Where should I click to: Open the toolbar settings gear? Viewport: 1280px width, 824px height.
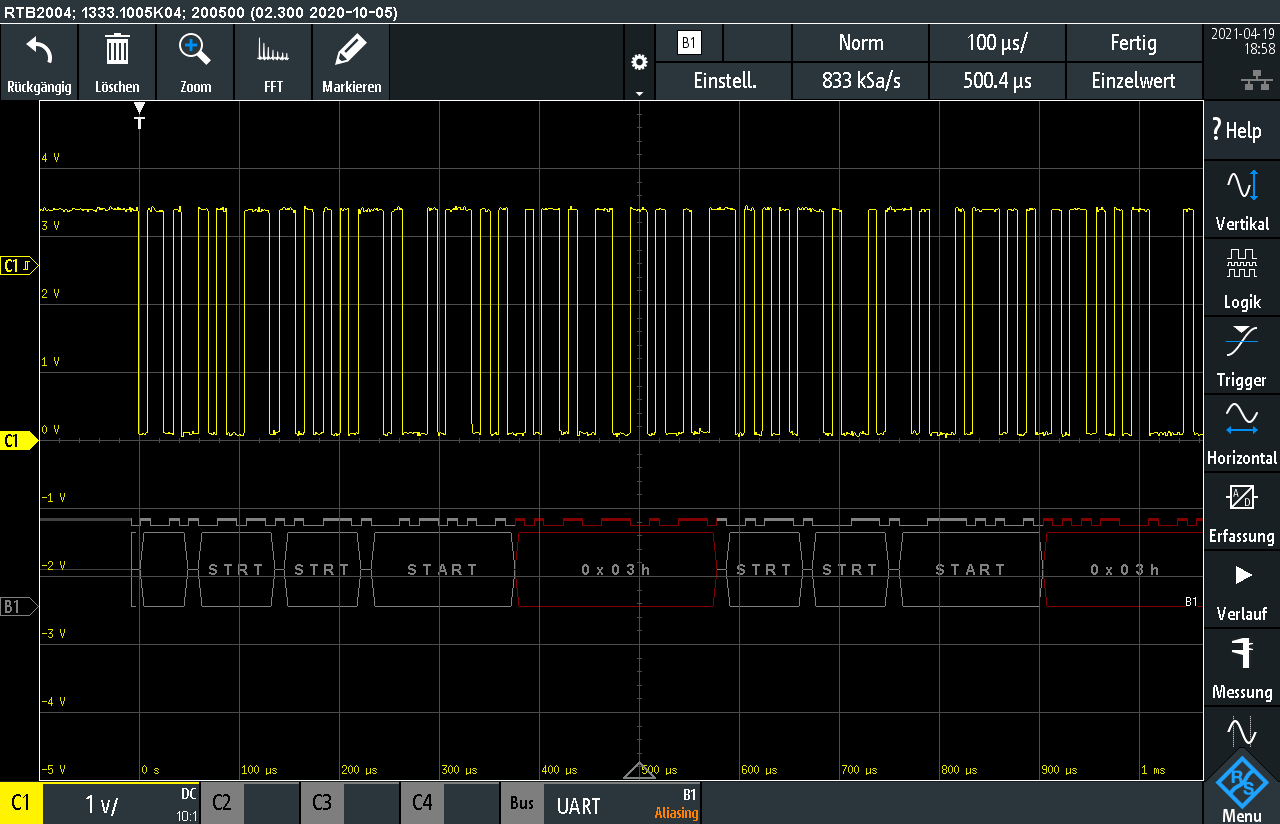pos(639,63)
